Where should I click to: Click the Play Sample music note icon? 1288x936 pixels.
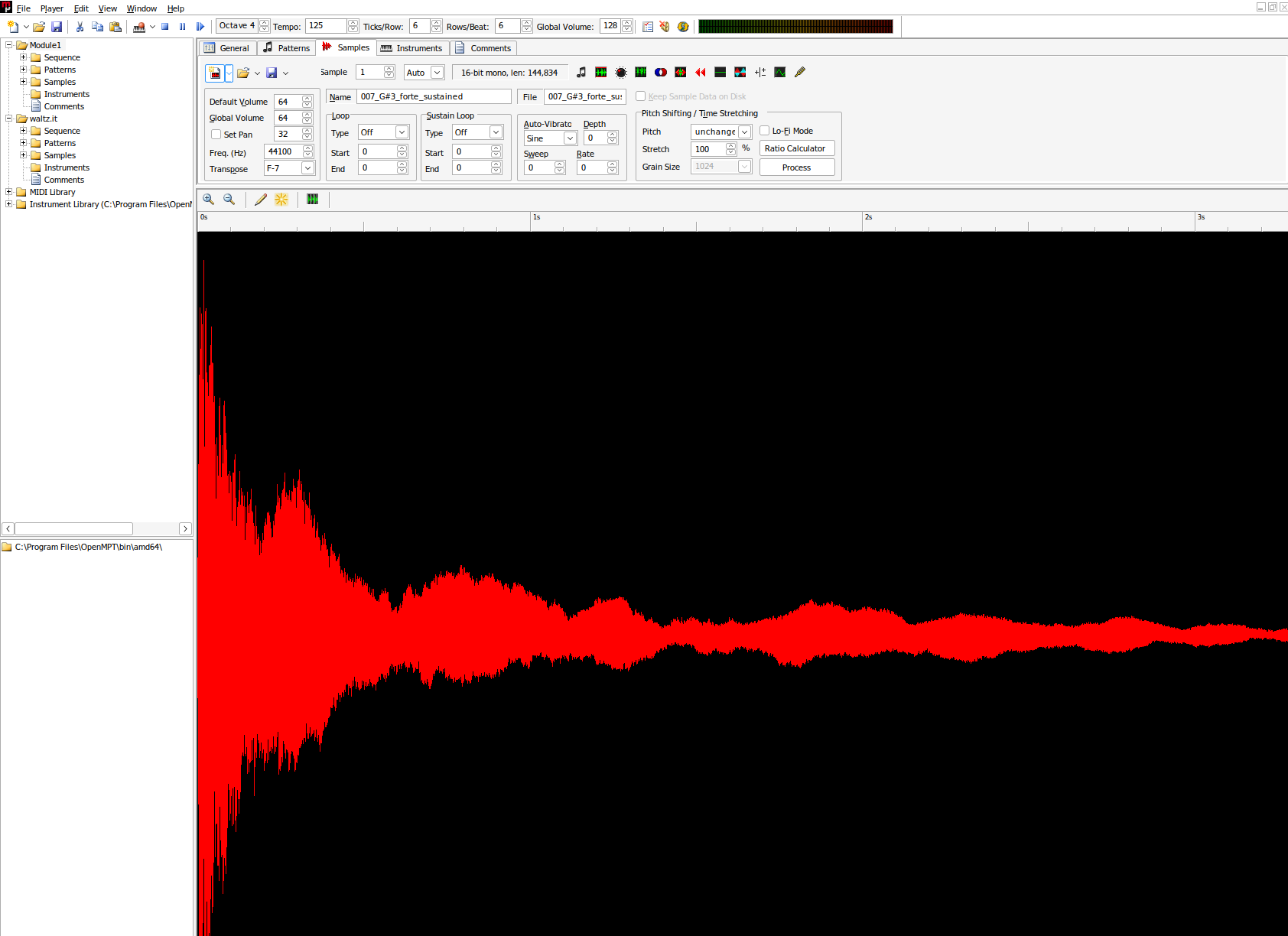(x=581, y=72)
